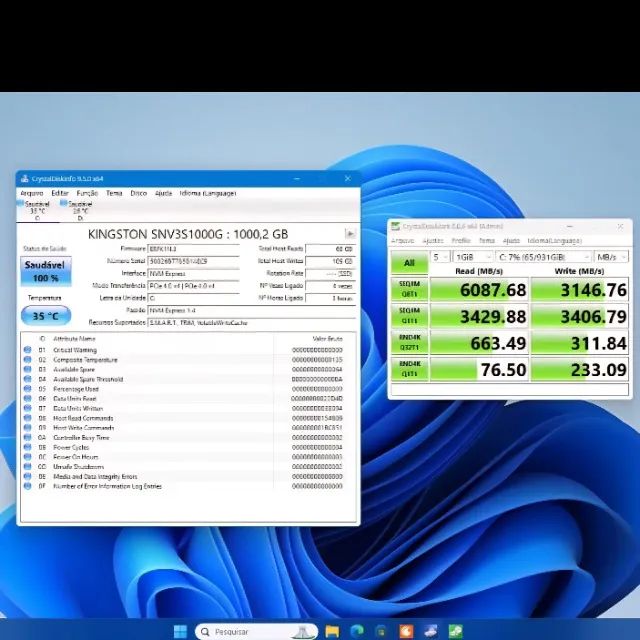Click the Recursos Suportados field
Image resolution: width=640 pixels, height=640 pixels.
tap(251, 322)
